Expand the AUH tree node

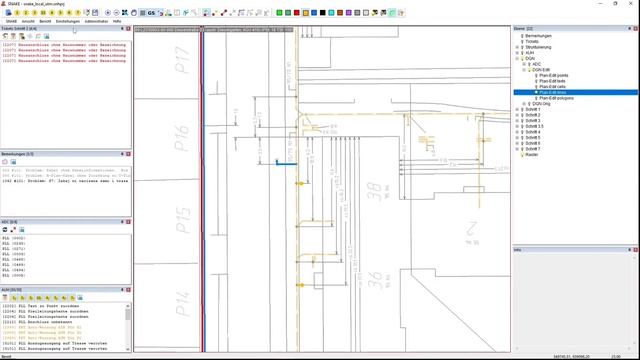coord(517,53)
